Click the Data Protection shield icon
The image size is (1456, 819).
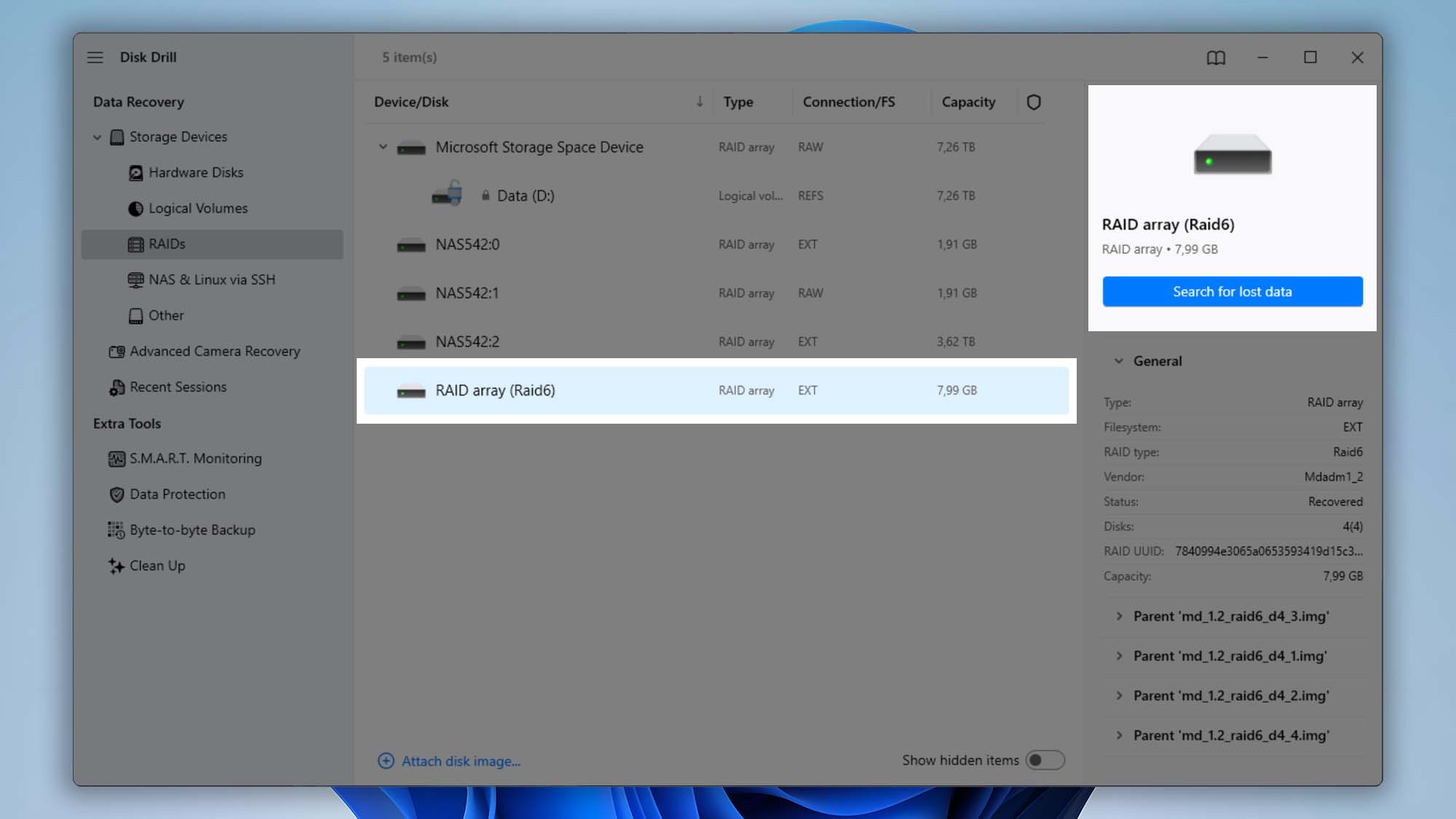[x=116, y=494]
